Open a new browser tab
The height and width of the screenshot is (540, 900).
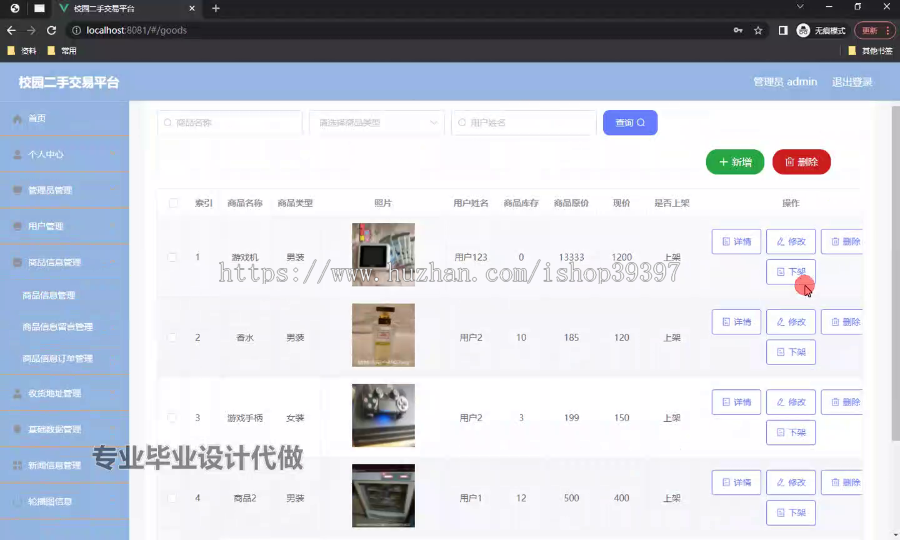pyautogui.click(x=216, y=8)
